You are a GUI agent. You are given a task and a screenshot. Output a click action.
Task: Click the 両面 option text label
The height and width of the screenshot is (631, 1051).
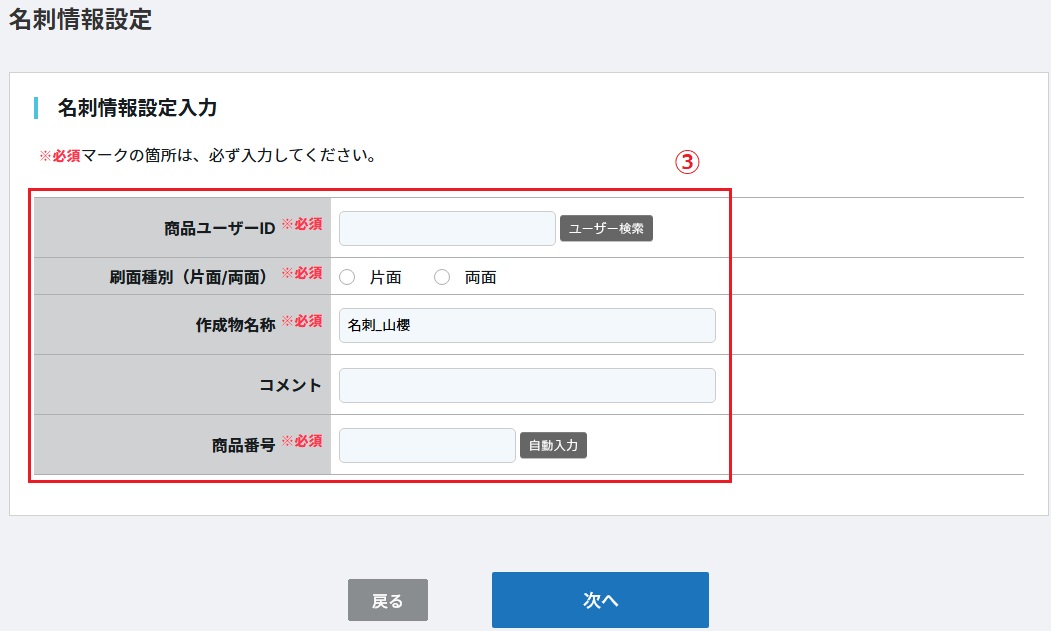pos(480,278)
